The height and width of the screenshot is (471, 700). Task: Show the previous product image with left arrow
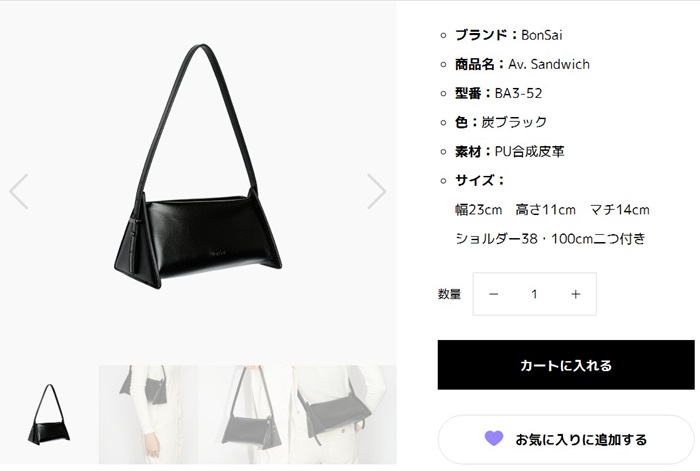[19, 192]
